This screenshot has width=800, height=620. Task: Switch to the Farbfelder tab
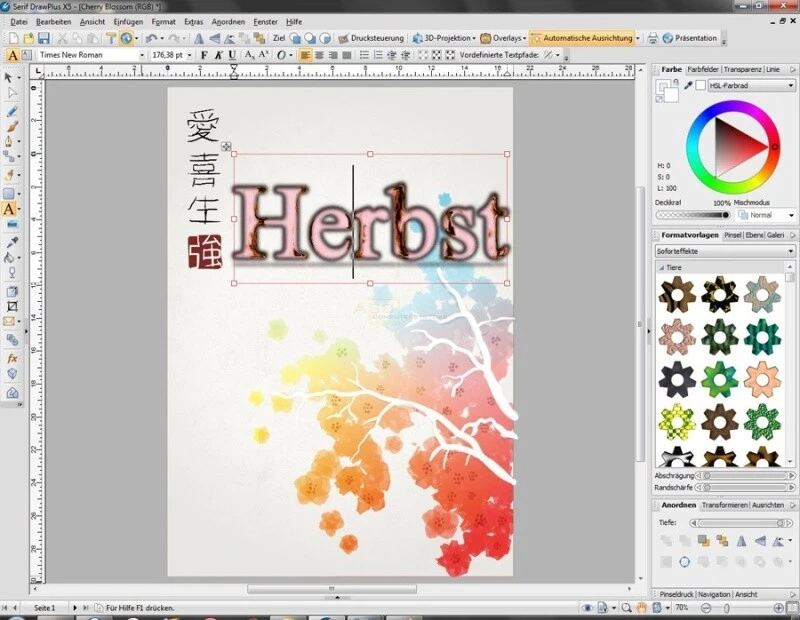click(x=703, y=69)
